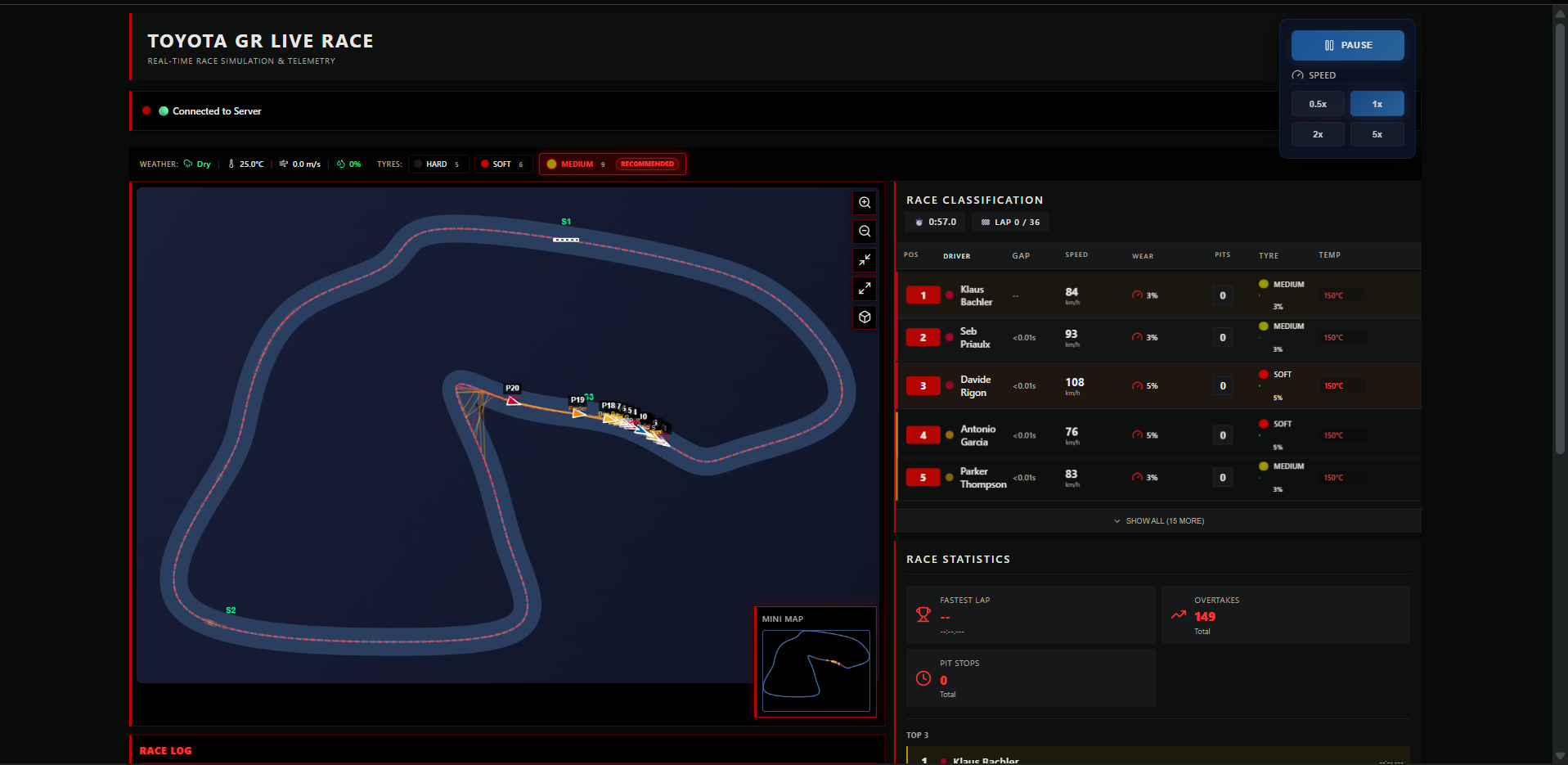1568x765 pixels.
Task: Zoom in on the track map
Action: point(865,203)
